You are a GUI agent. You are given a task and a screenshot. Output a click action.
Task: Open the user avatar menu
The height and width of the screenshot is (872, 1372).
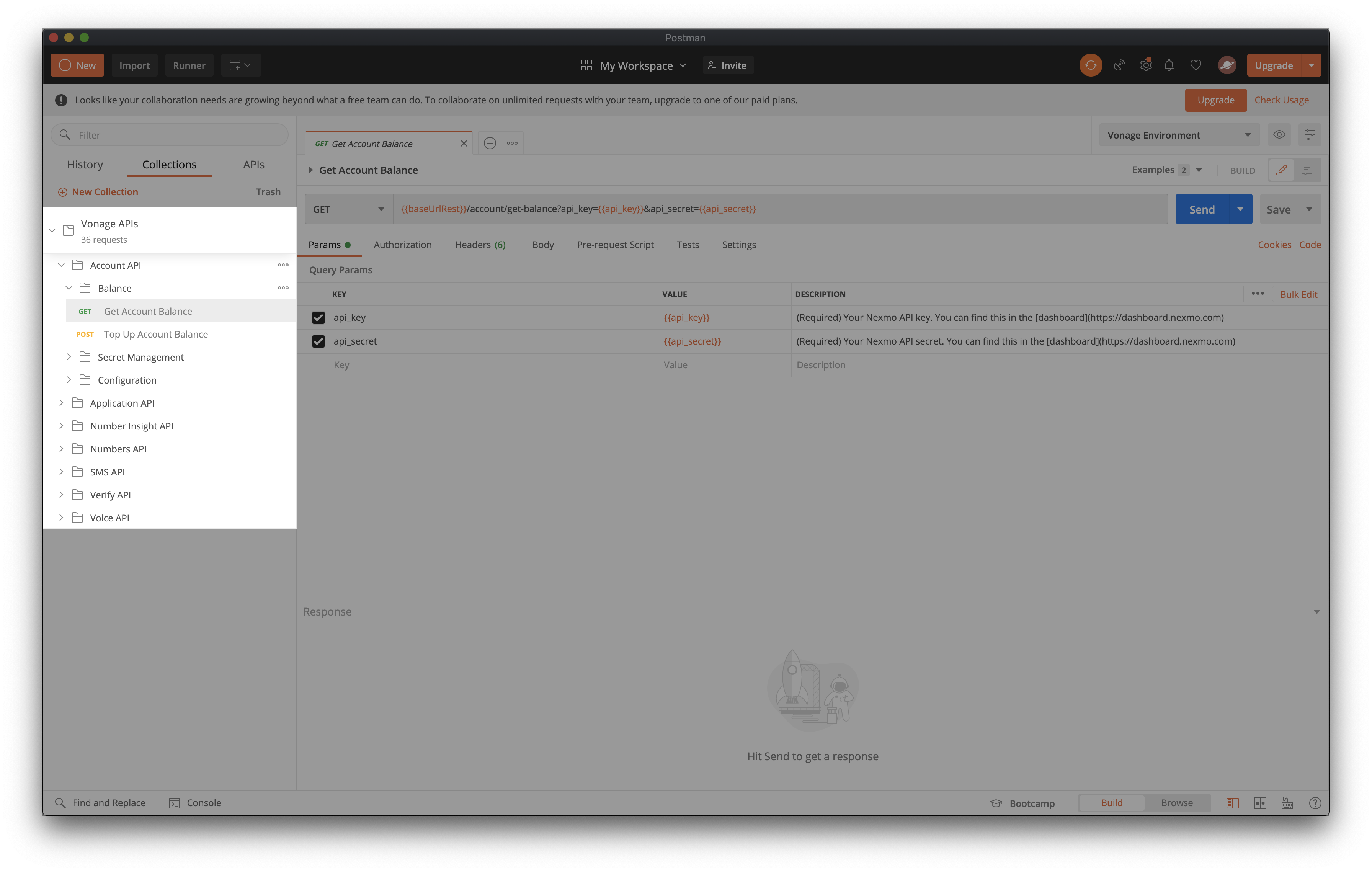(1227, 65)
